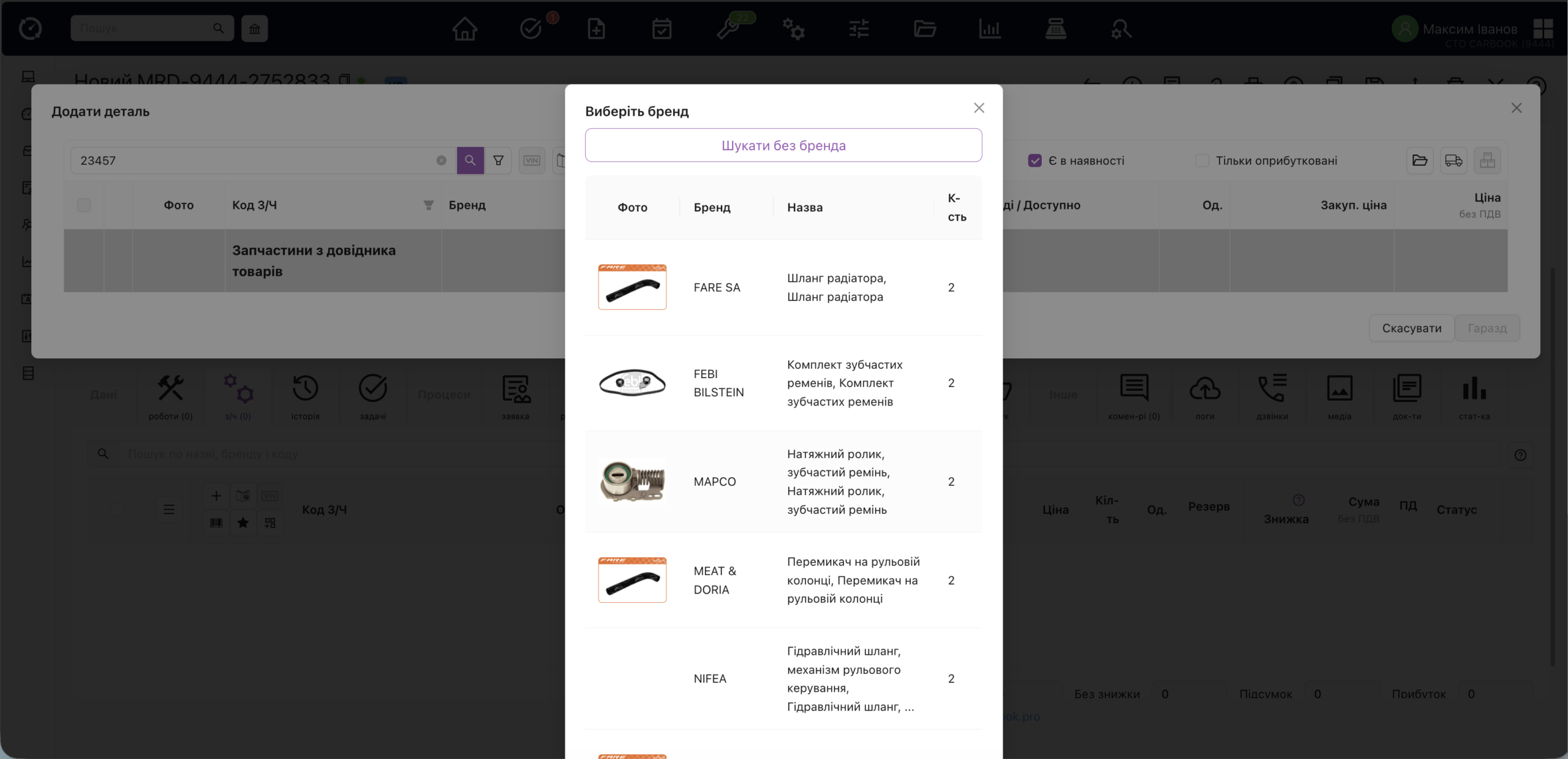Enable 'Тільки оприбутковані' checkbox
Viewport: 1568px width, 759px height.
tap(1202, 160)
